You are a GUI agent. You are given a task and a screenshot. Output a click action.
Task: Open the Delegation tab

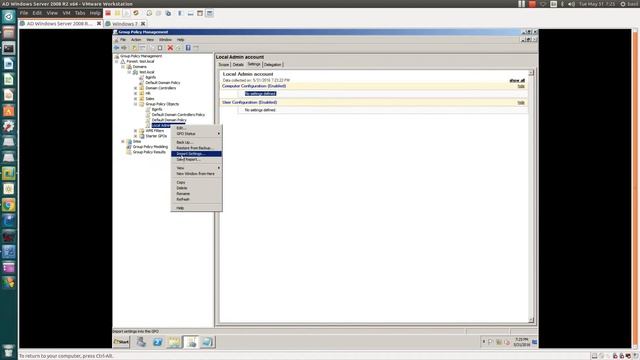click(272, 64)
